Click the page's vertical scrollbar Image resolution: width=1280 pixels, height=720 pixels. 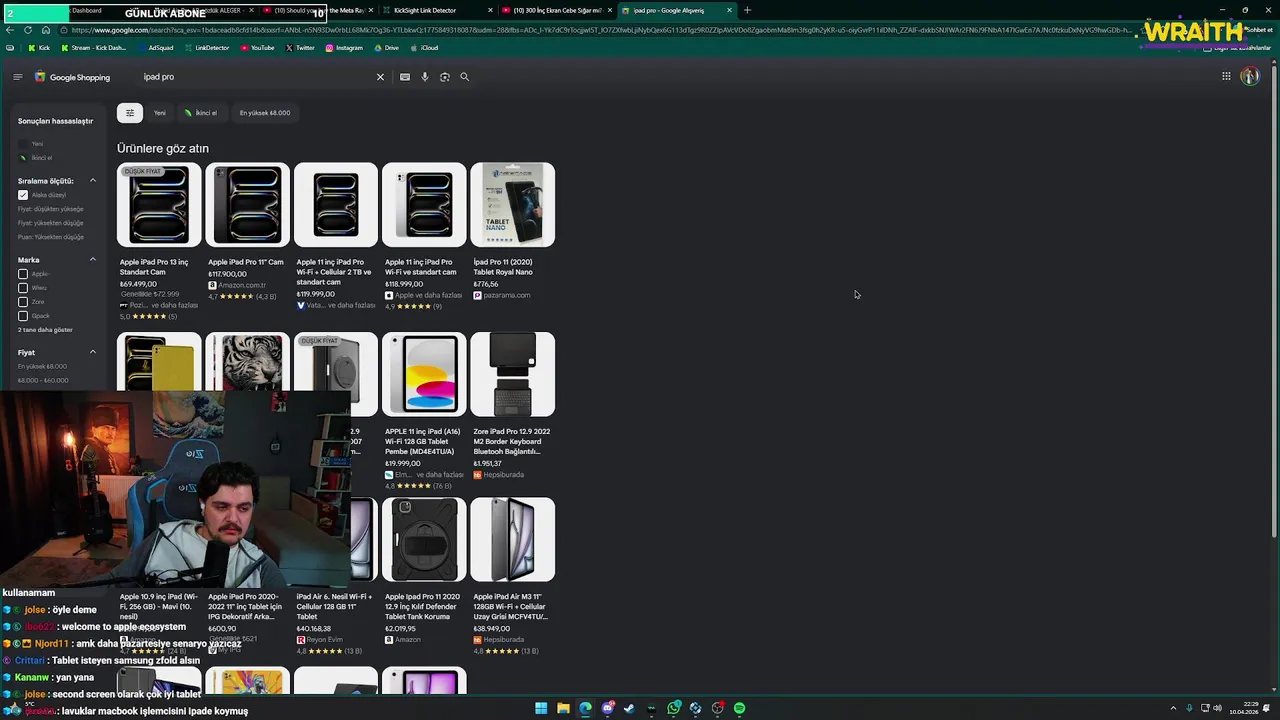click(1274, 300)
